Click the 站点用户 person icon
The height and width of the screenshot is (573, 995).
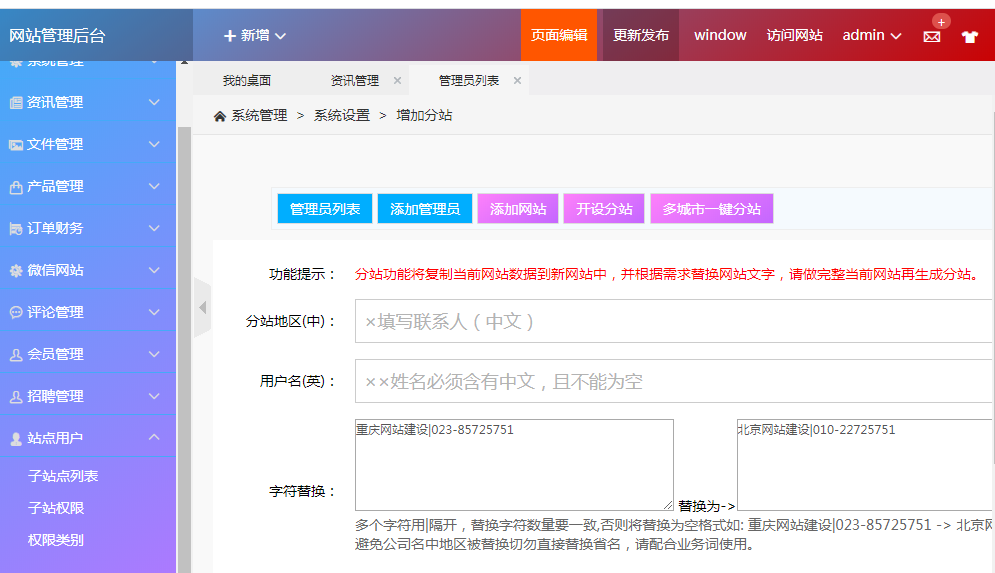pos(16,438)
